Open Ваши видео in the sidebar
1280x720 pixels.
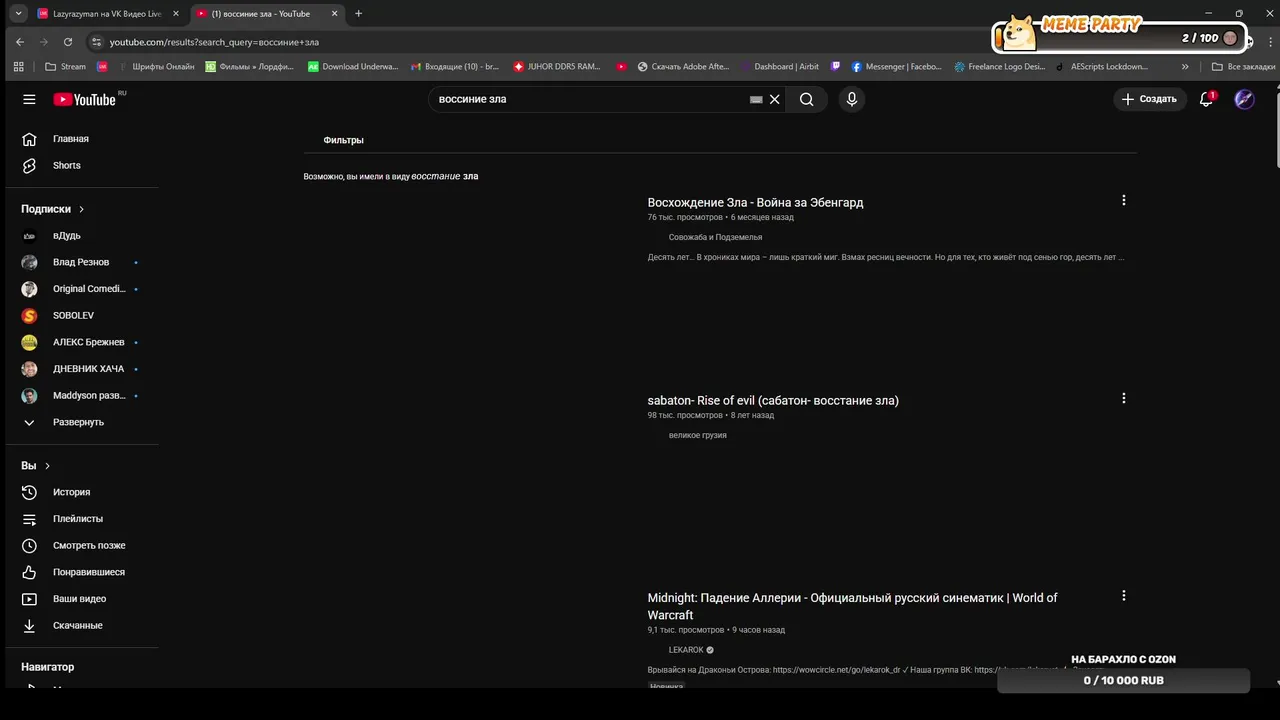(x=81, y=599)
